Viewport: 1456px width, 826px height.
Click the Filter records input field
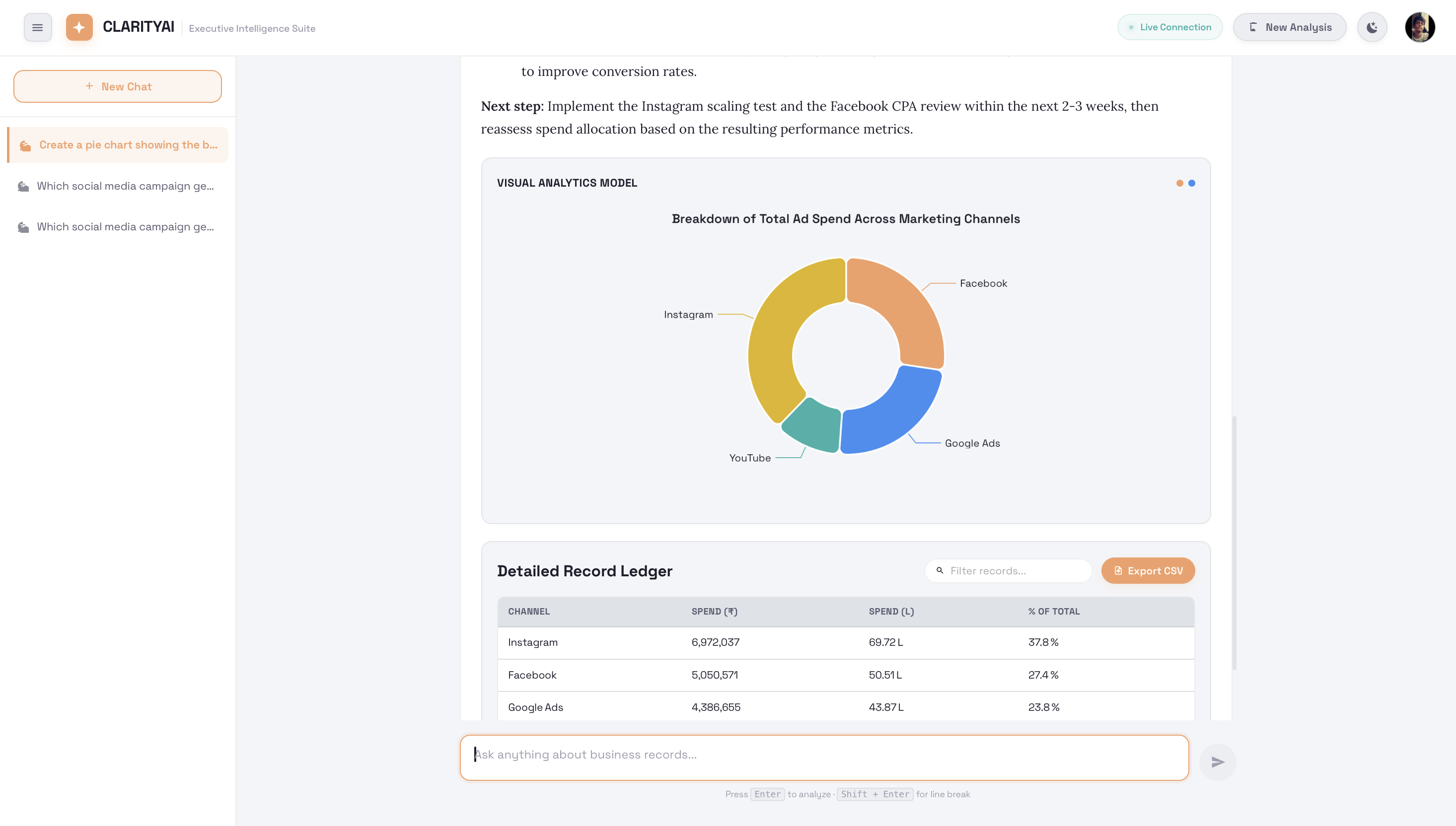click(x=1008, y=571)
